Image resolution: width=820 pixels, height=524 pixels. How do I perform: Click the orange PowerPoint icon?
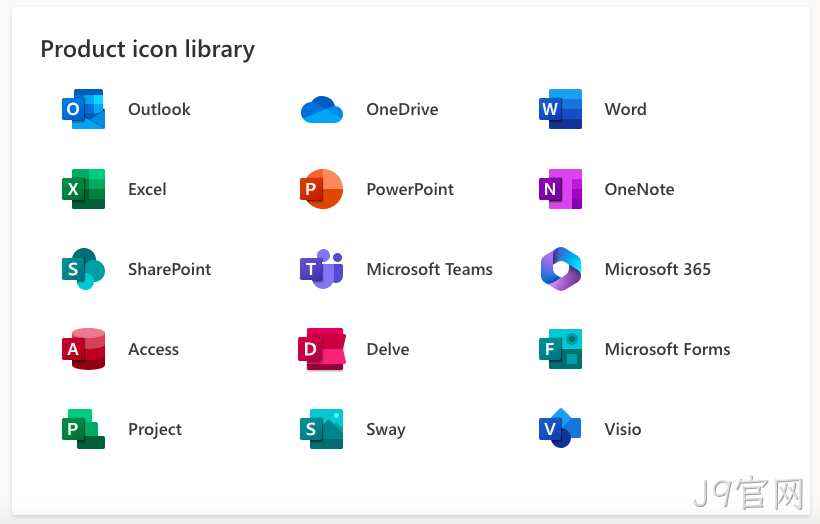[x=321, y=189]
